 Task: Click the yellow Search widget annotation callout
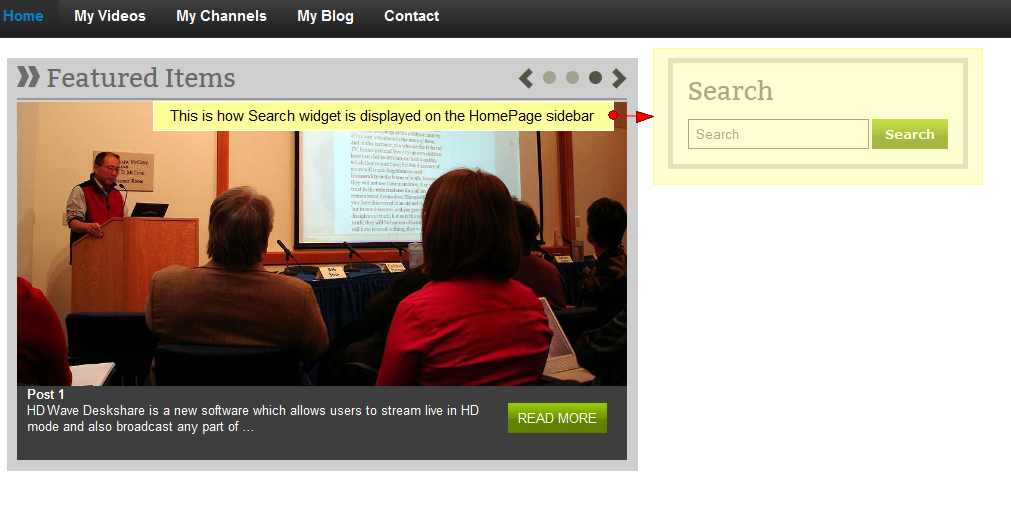(x=382, y=116)
